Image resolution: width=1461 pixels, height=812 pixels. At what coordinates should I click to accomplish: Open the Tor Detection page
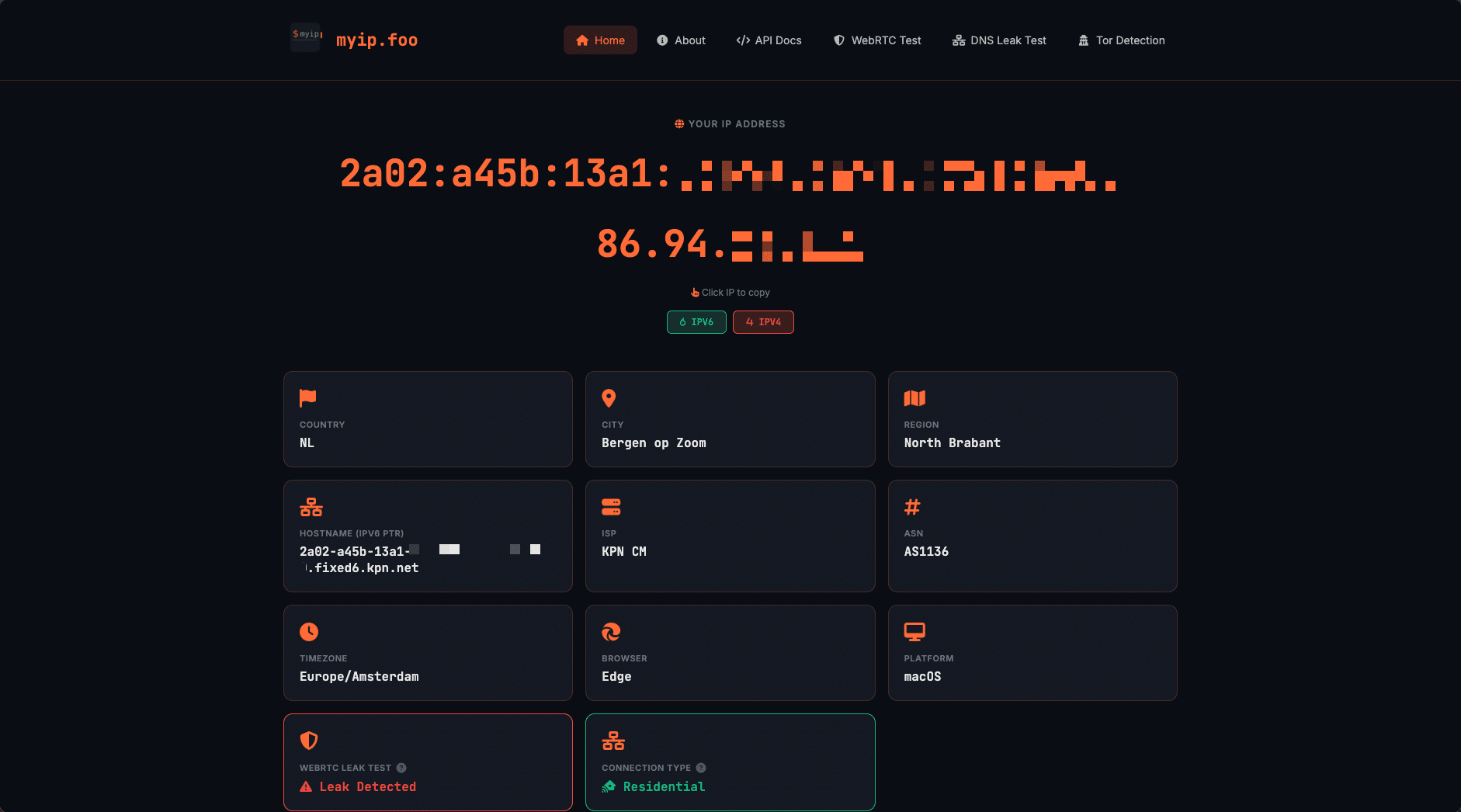[x=1121, y=40]
